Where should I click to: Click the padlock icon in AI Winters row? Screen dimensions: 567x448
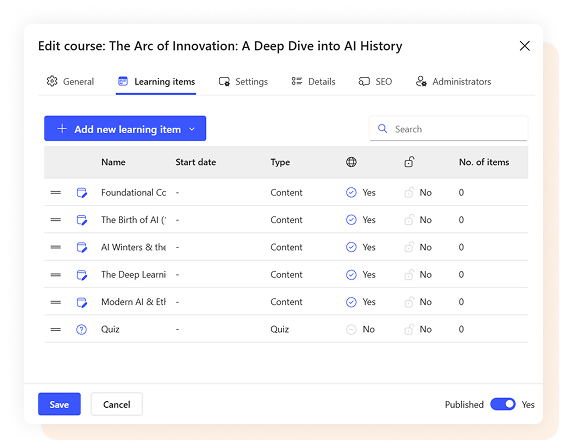[x=409, y=247]
